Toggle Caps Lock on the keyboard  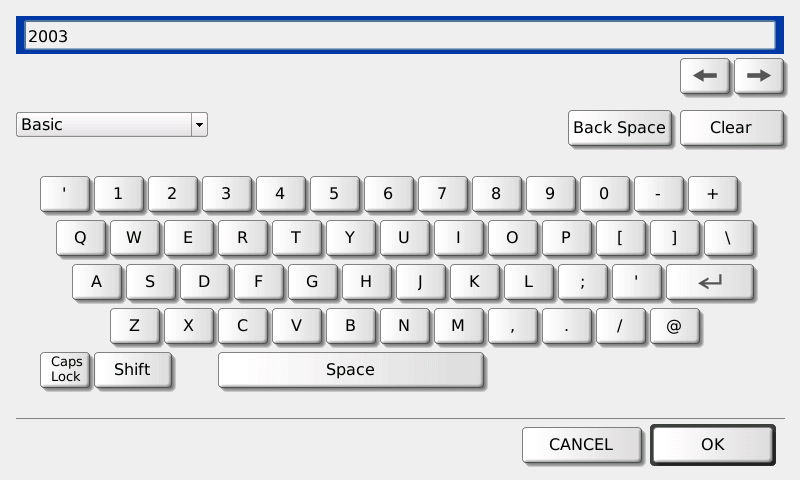pyautogui.click(x=66, y=369)
